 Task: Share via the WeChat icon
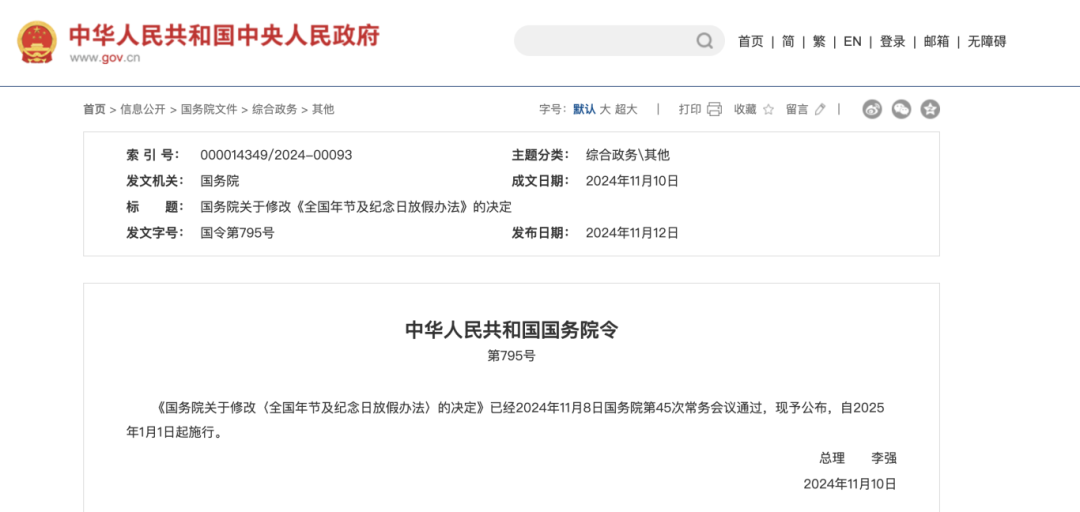coord(901,109)
